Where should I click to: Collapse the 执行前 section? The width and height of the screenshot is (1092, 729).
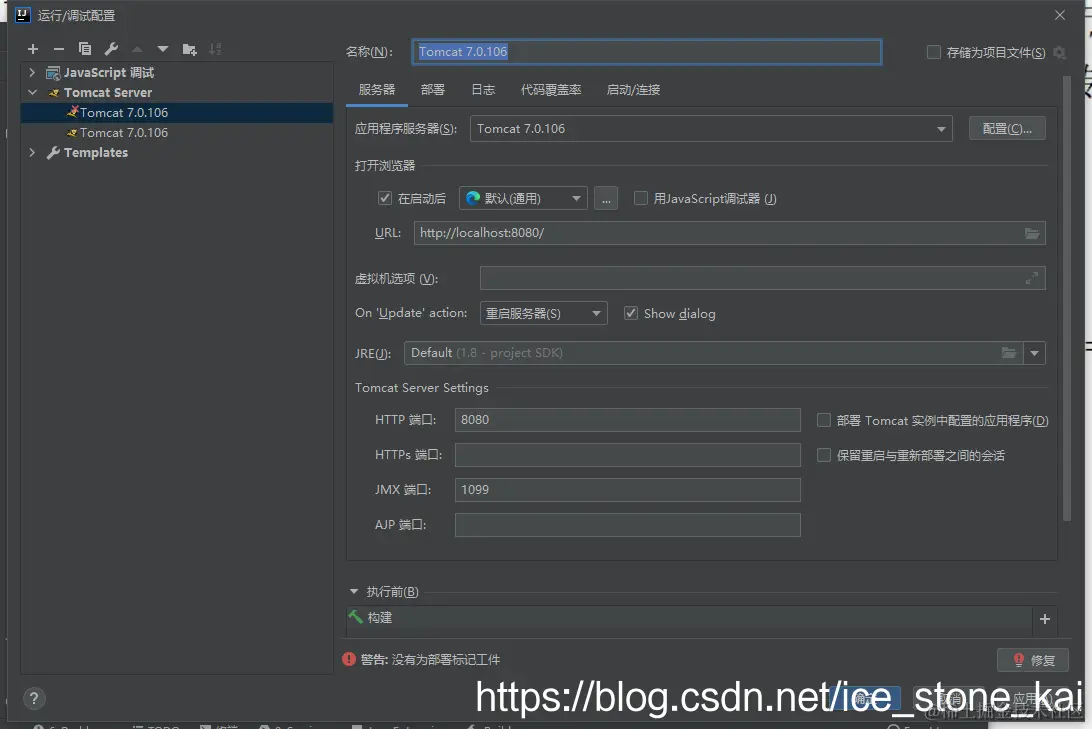354,592
